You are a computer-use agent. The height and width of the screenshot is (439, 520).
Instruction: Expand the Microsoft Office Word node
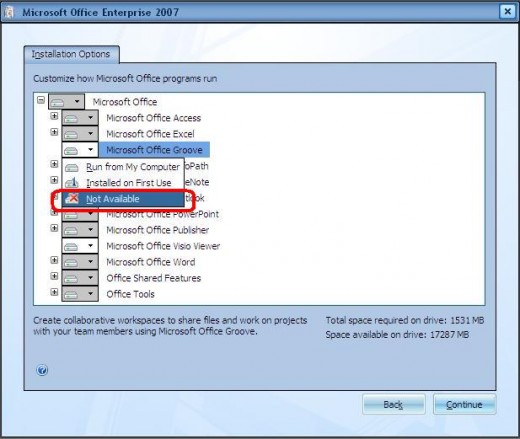pos(54,260)
